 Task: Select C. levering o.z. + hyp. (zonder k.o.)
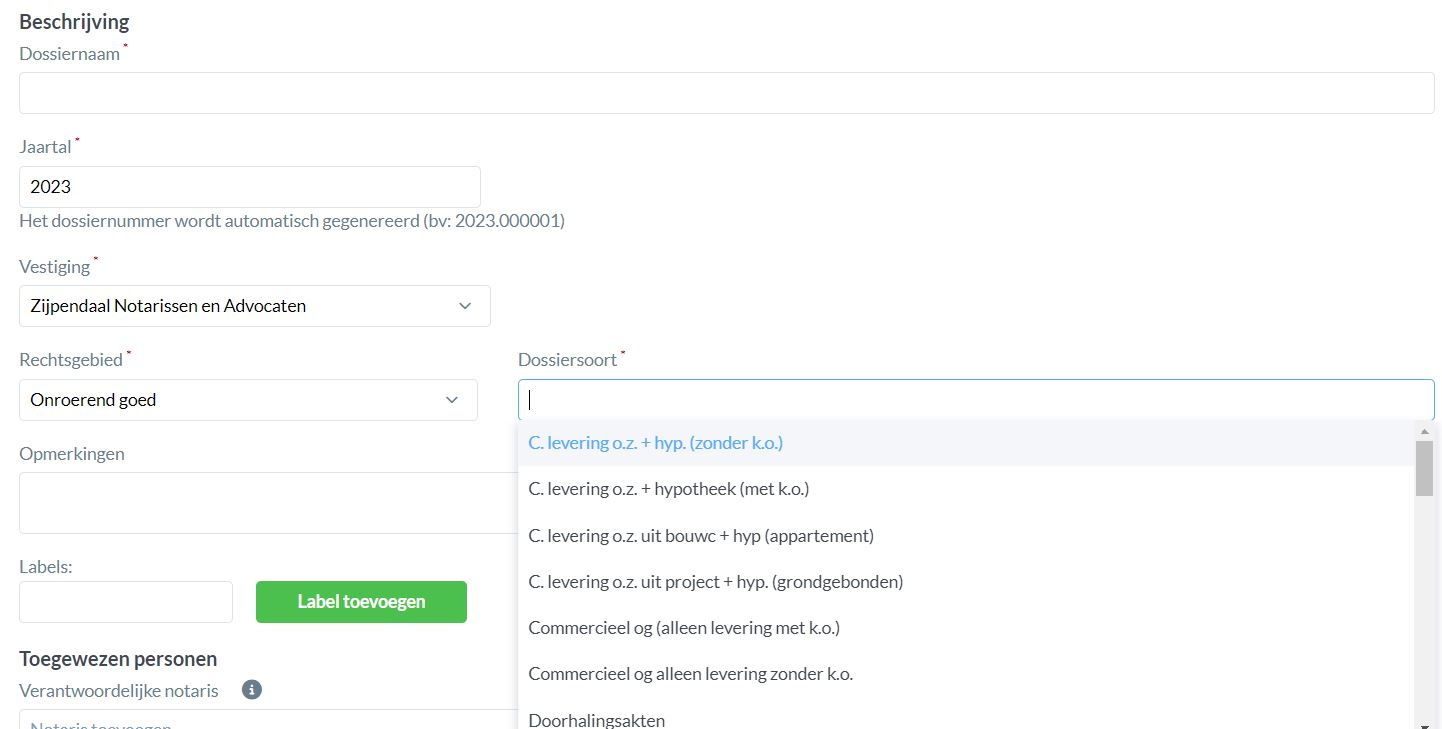[x=655, y=443]
